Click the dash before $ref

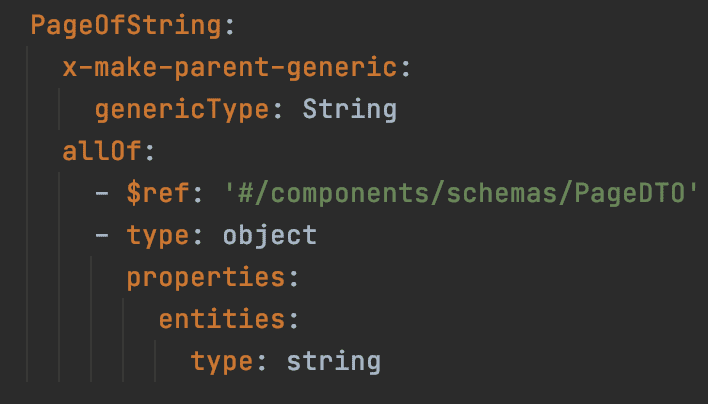(102, 193)
